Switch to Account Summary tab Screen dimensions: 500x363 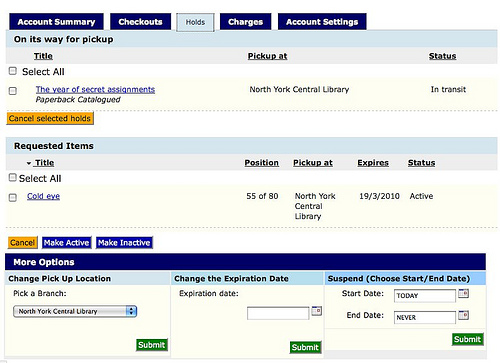(x=56, y=22)
